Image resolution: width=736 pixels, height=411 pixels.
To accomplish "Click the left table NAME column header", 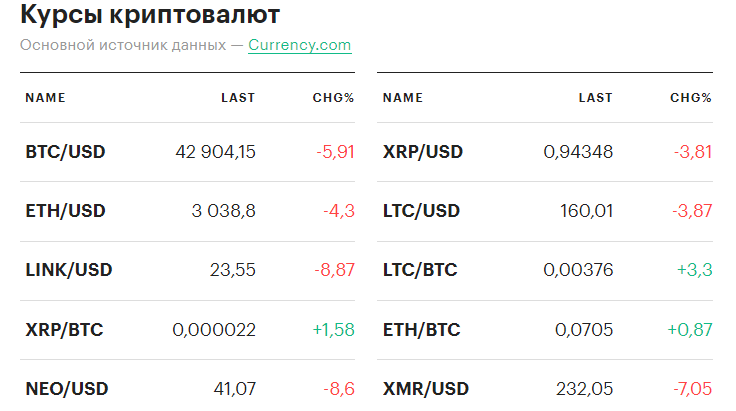I will point(45,98).
